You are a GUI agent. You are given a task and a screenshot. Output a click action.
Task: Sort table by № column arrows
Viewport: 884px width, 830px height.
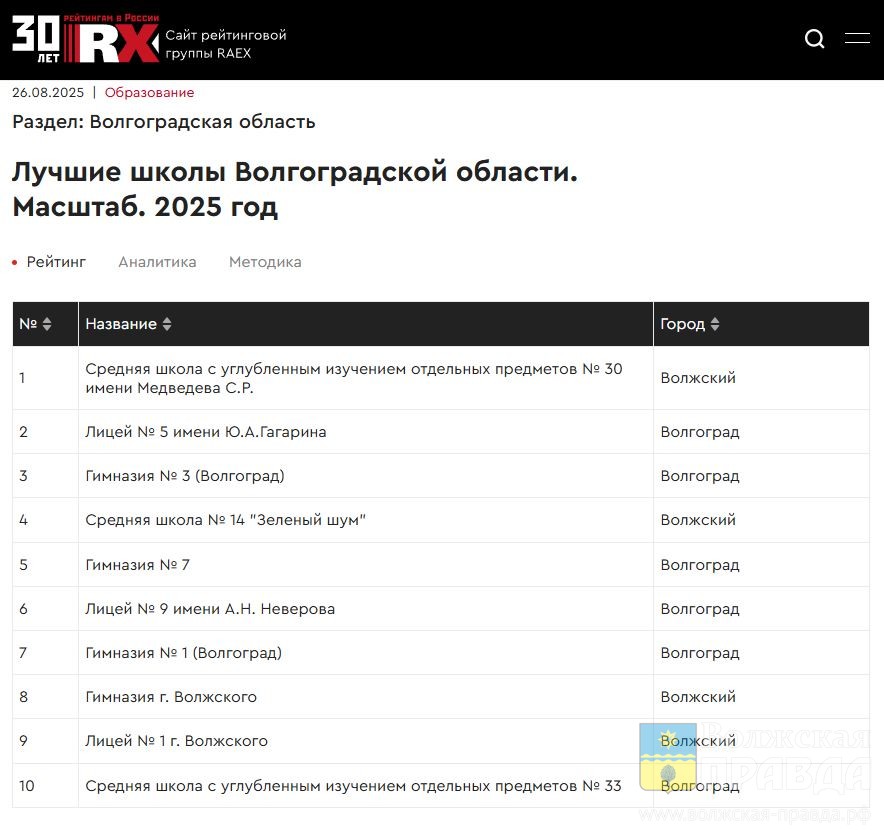(47, 324)
